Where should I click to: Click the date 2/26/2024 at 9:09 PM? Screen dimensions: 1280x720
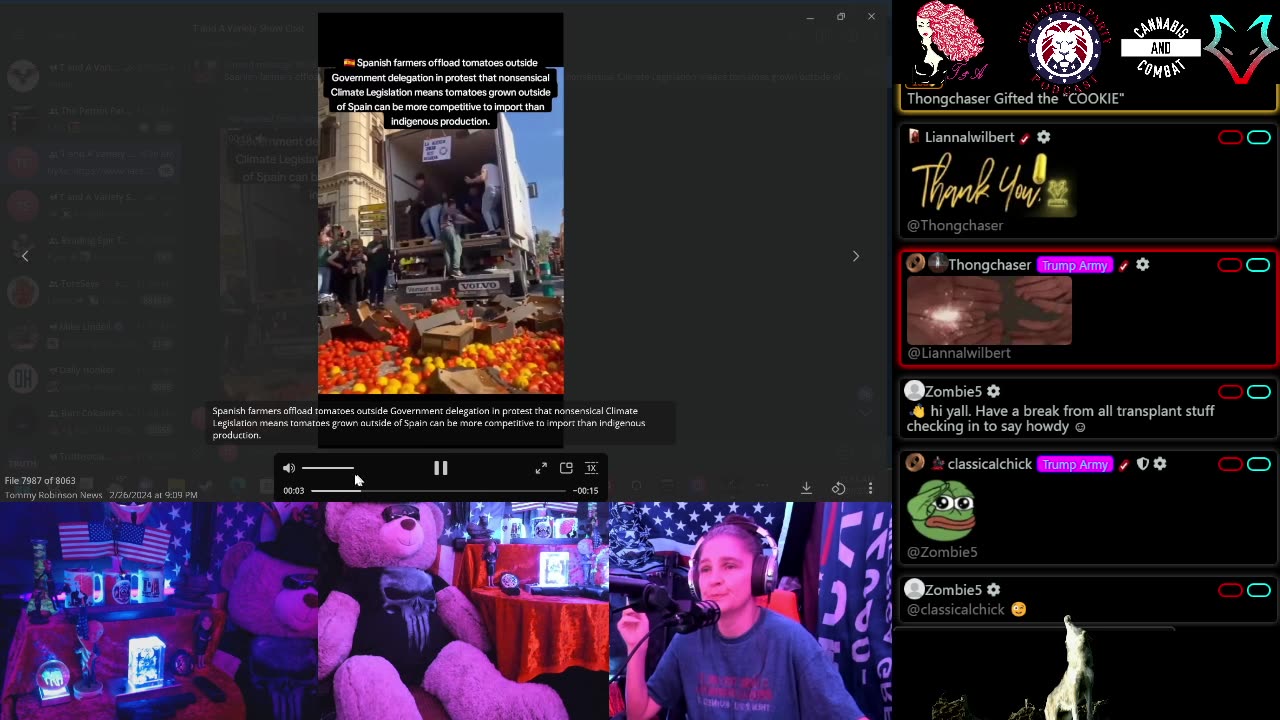(x=153, y=495)
